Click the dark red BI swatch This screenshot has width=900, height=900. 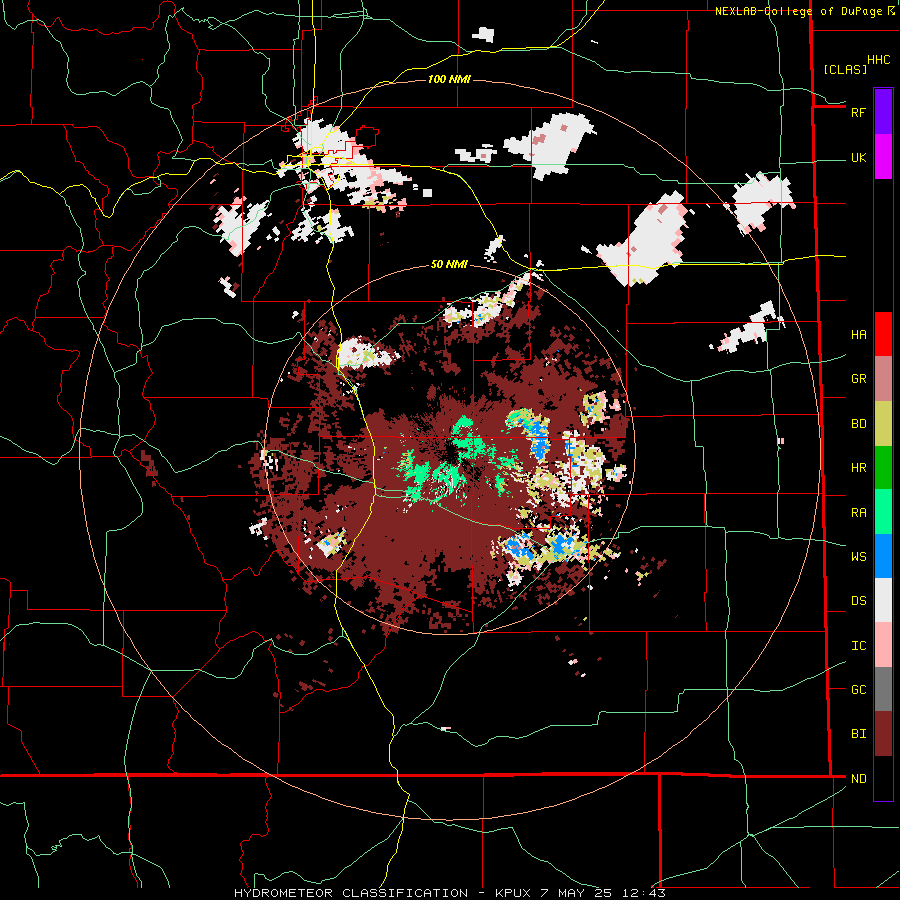pyautogui.click(x=883, y=734)
